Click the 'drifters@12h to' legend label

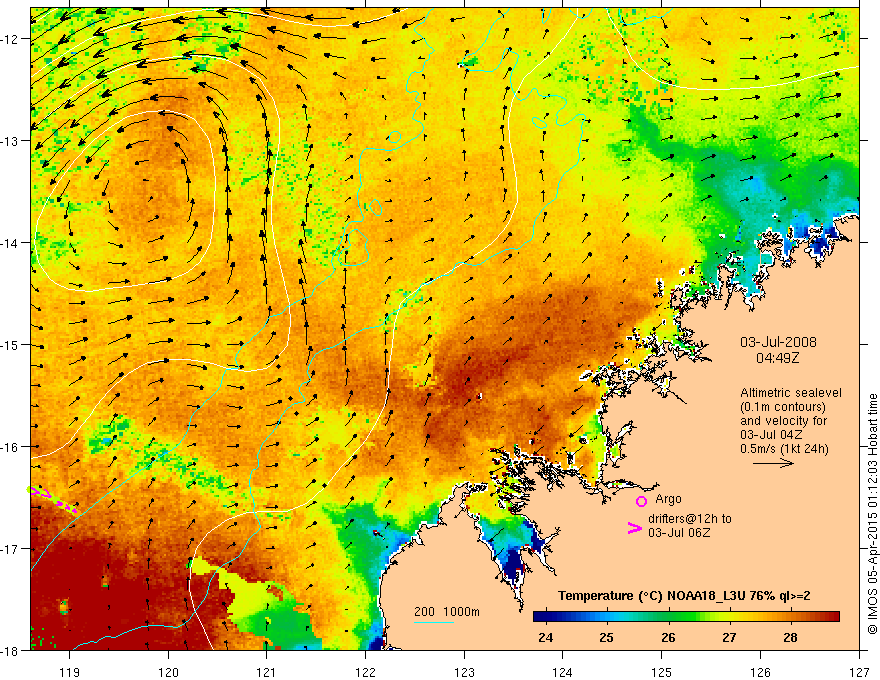click(x=690, y=519)
